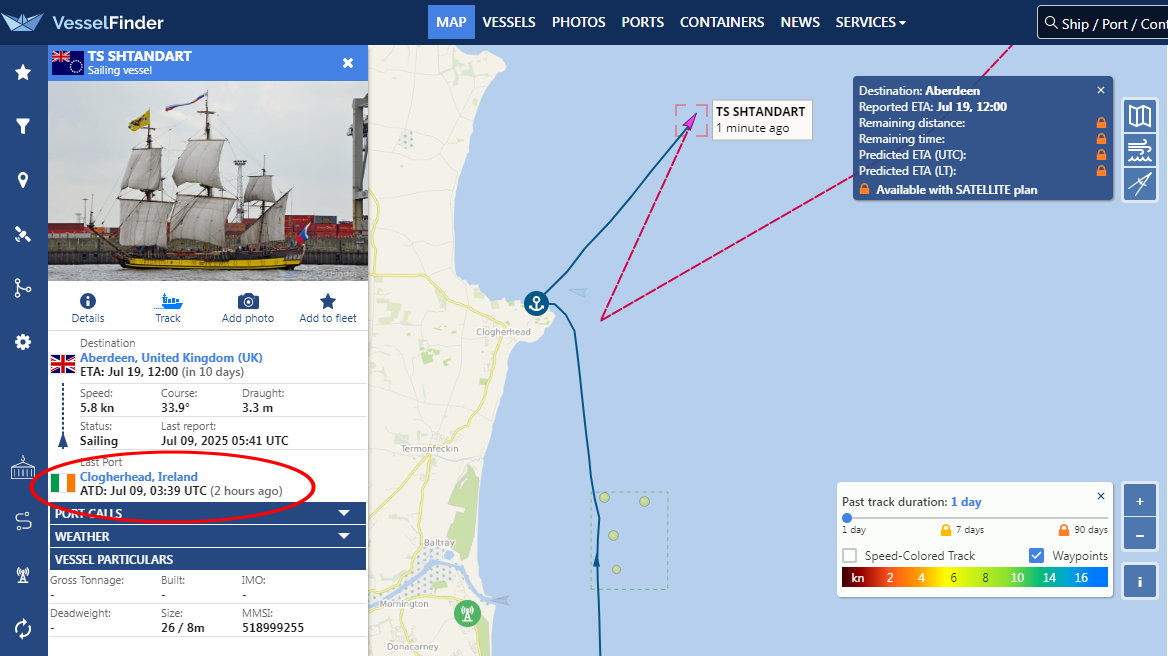
Task: Open the filter funnel icon in sidebar
Action: pyautogui.click(x=23, y=126)
